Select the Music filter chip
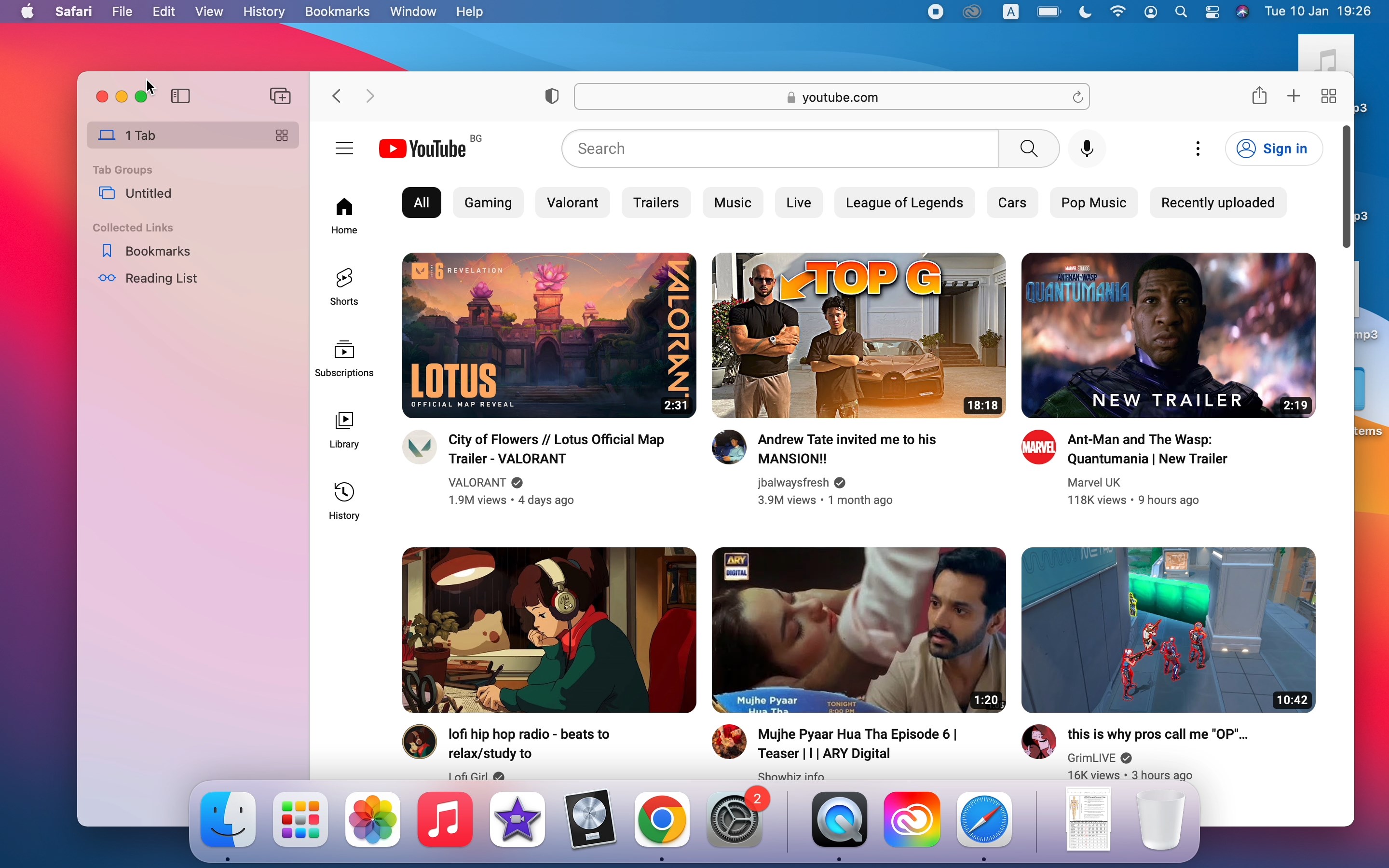This screenshot has width=1389, height=868. tap(733, 203)
